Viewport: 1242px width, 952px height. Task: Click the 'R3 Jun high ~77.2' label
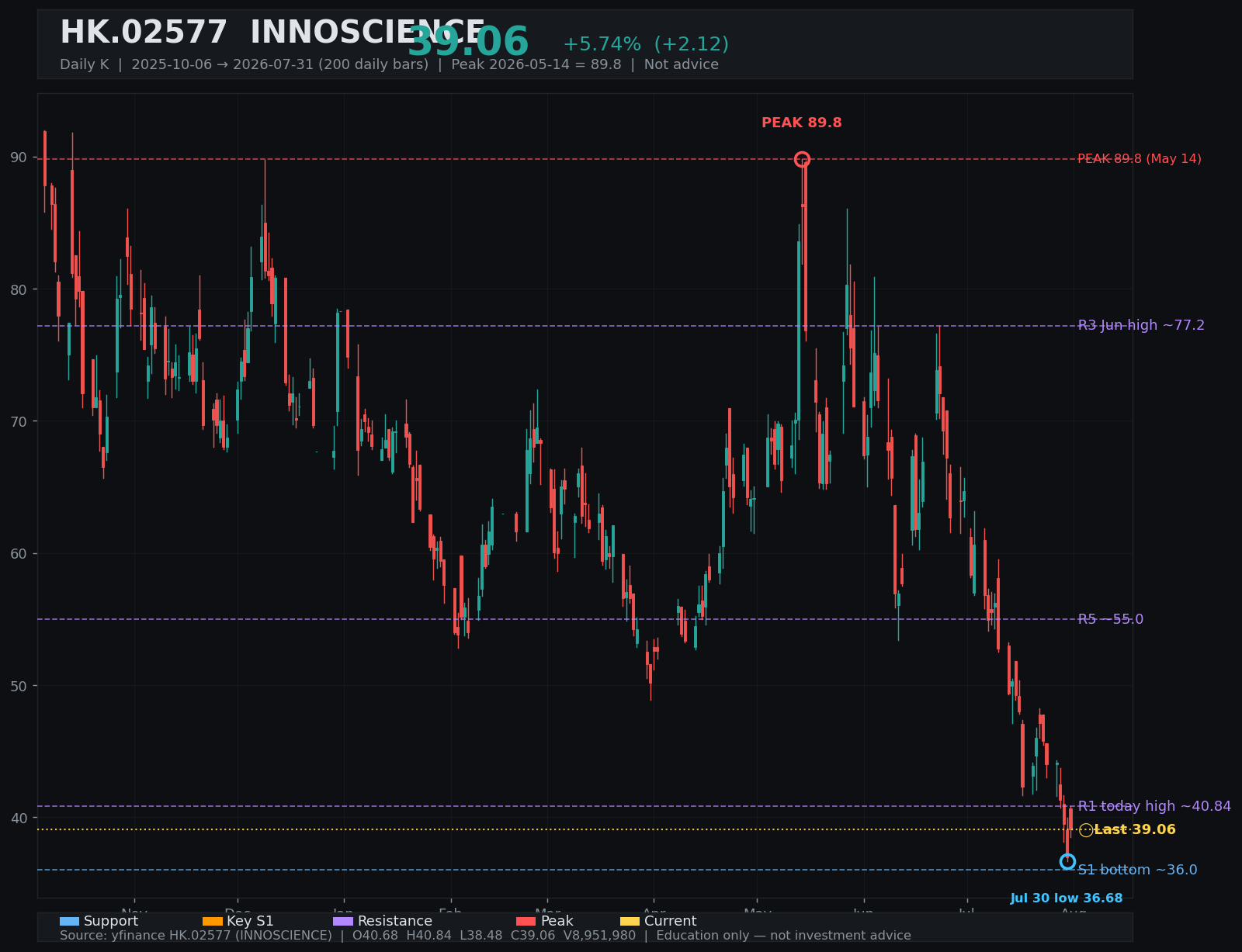tap(1141, 325)
